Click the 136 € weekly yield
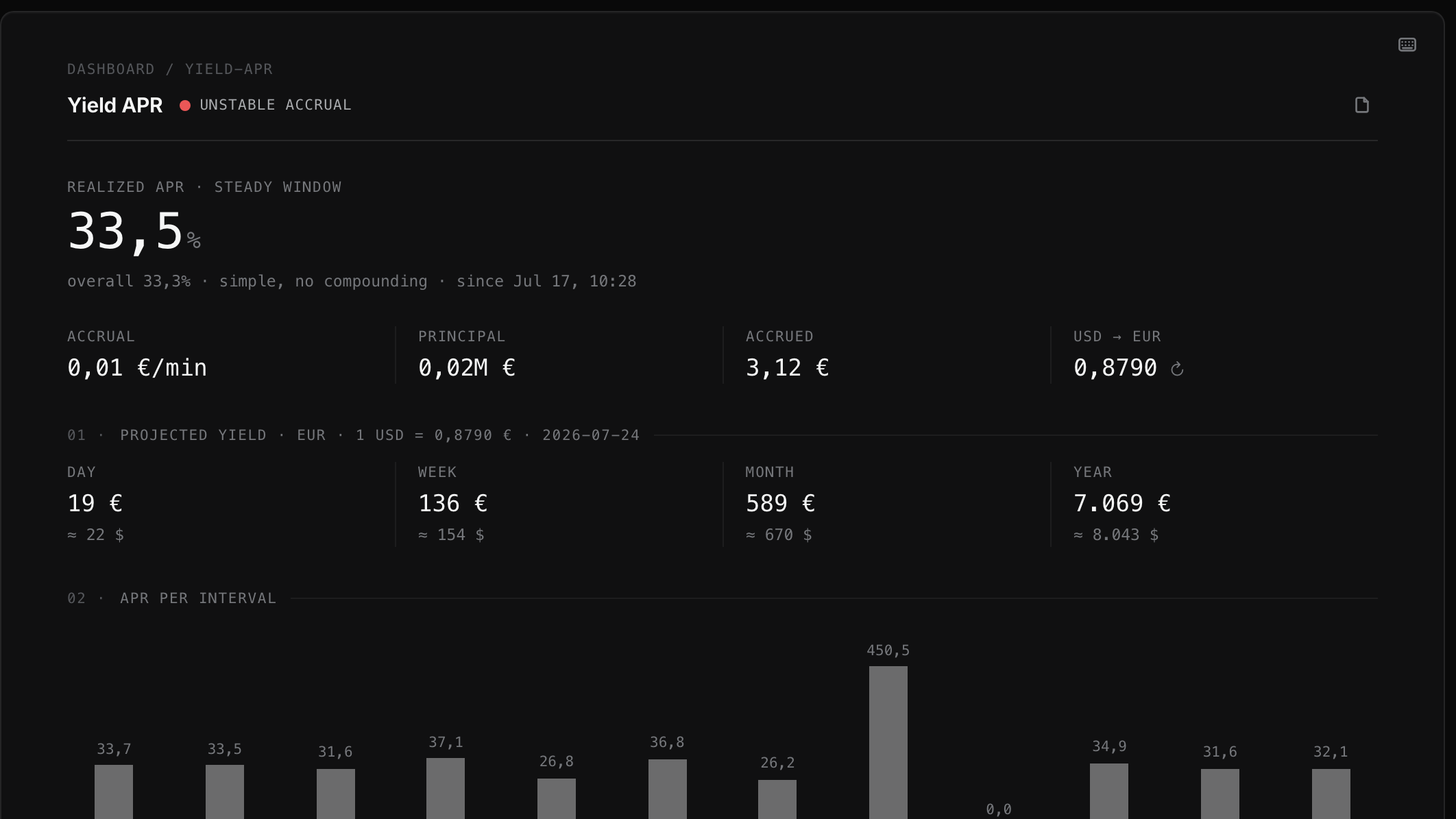This screenshot has height=819, width=1456. (x=453, y=504)
